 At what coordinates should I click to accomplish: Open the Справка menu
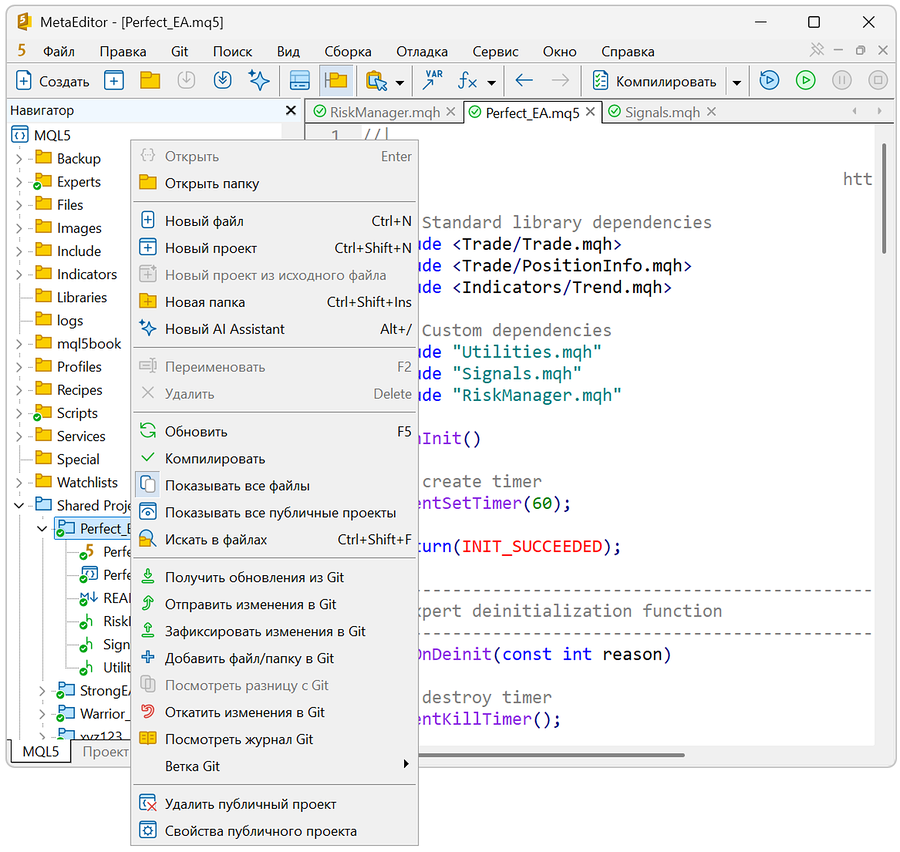click(x=627, y=52)
